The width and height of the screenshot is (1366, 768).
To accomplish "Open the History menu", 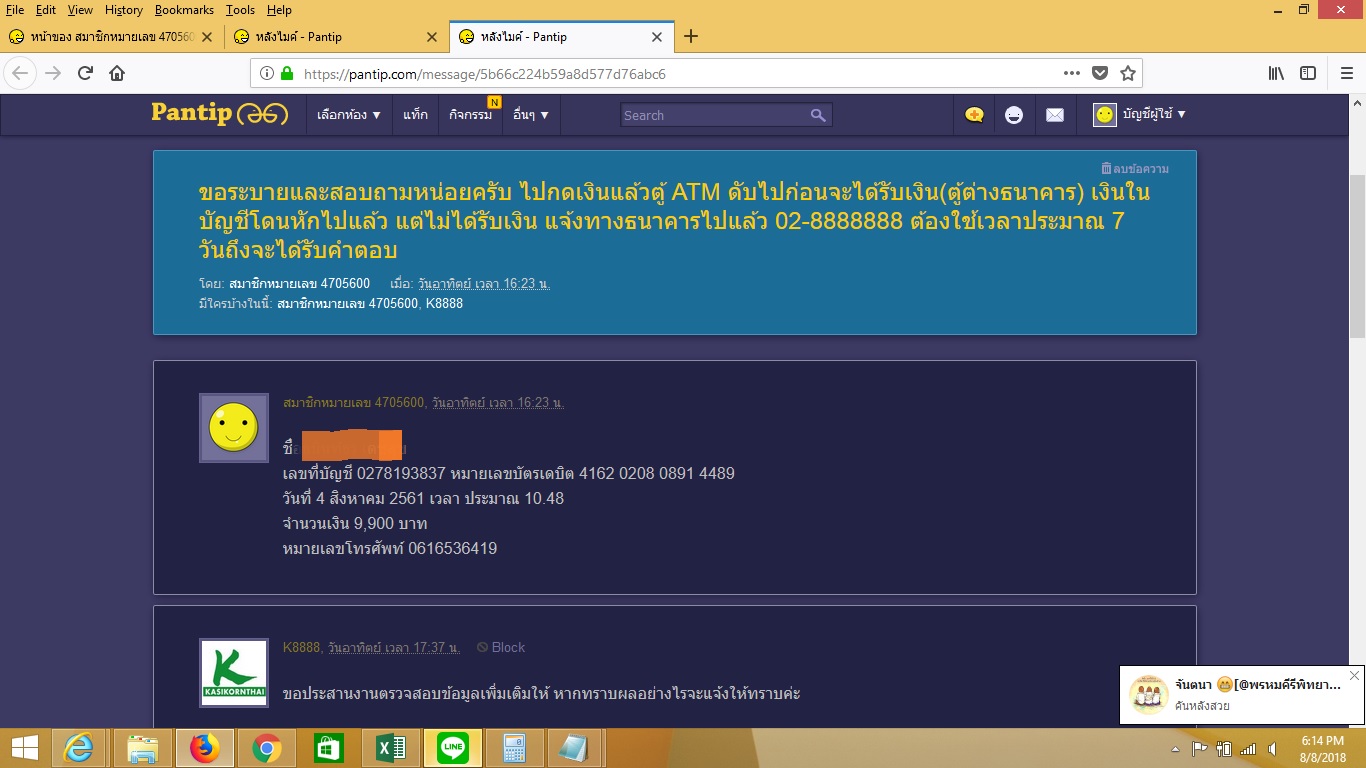I will 124,10.
